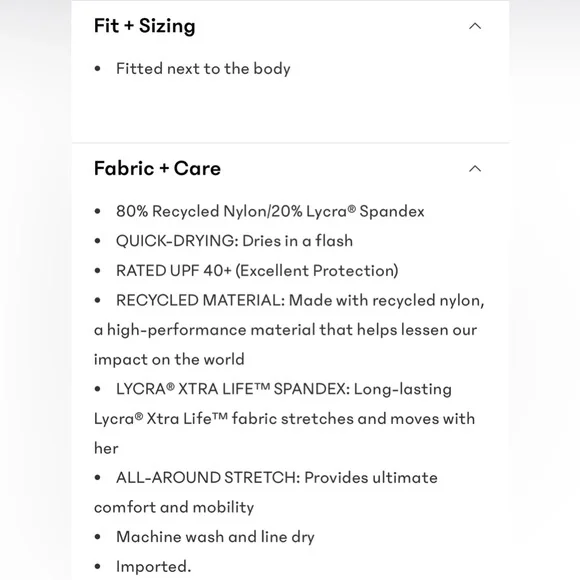Click the 'a high-performance material' text line

pos(285,330)
